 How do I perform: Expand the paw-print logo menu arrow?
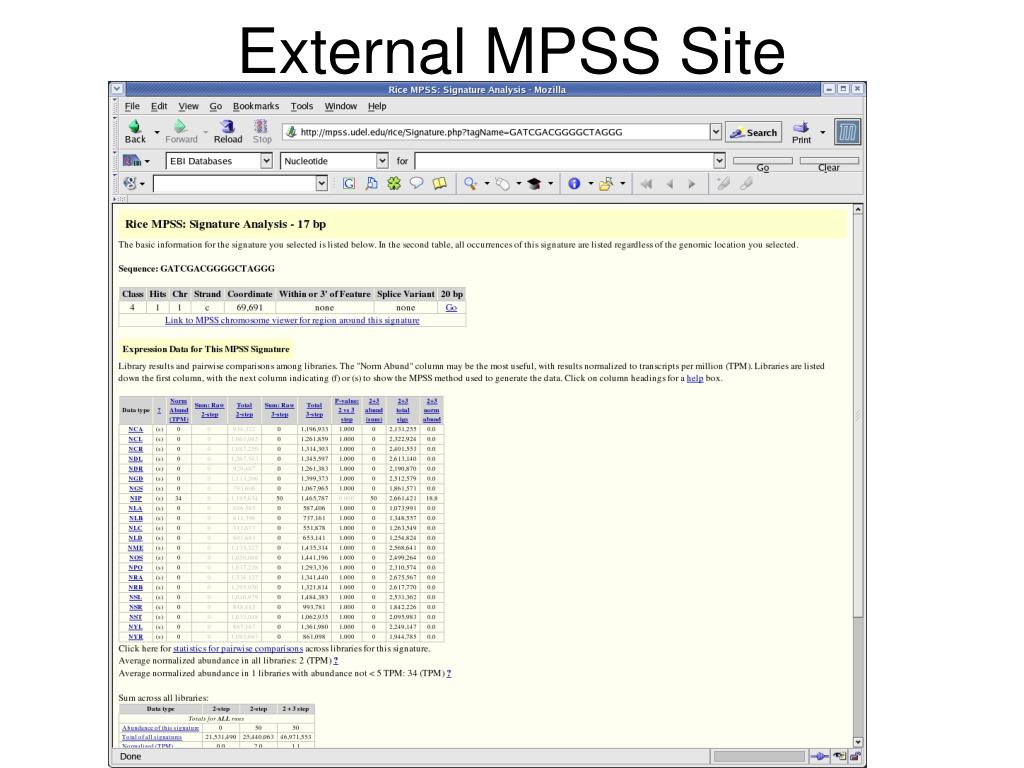click(142, 184)
